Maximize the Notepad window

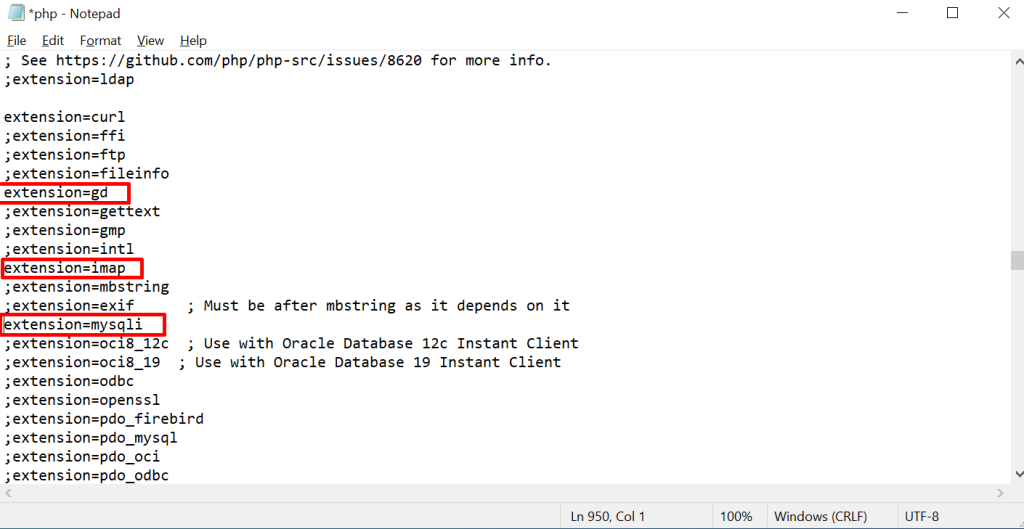(952, 13)
